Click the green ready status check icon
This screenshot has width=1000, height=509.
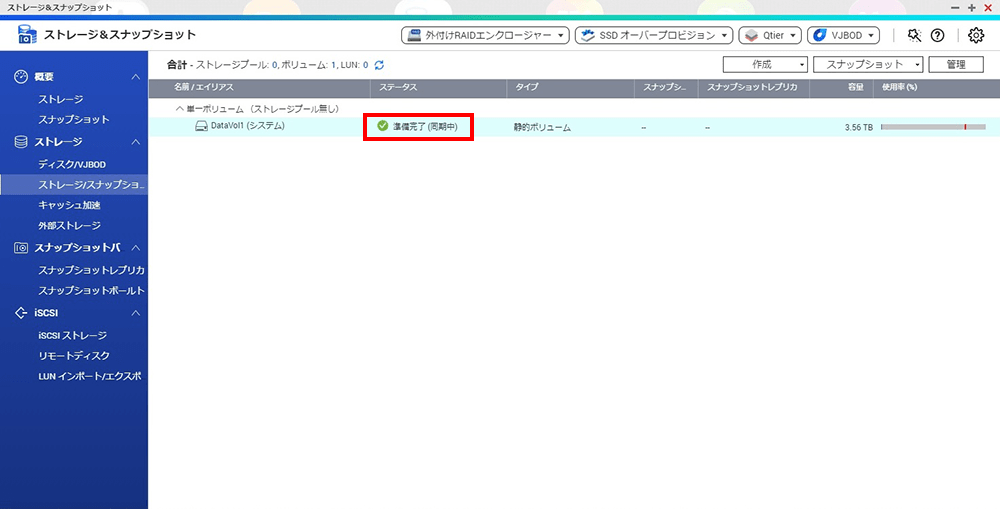pyautogui.click(x=383, y=126)
